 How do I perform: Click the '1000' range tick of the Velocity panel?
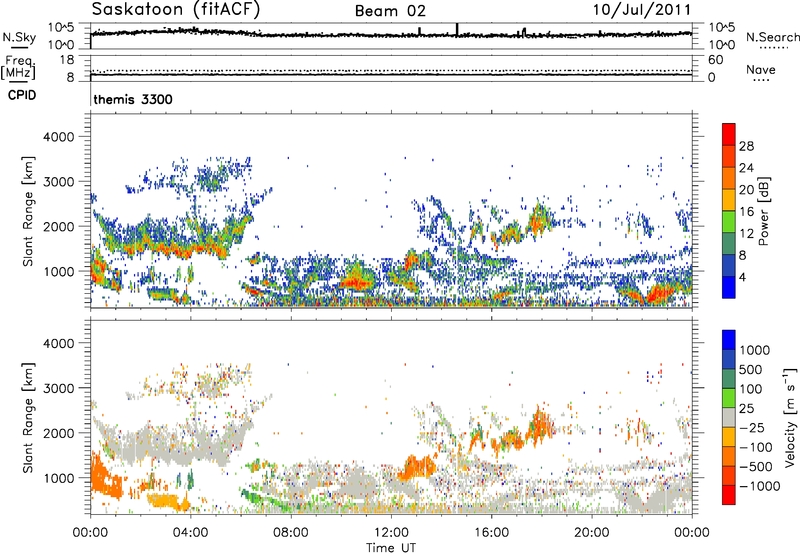coord(59,478)
